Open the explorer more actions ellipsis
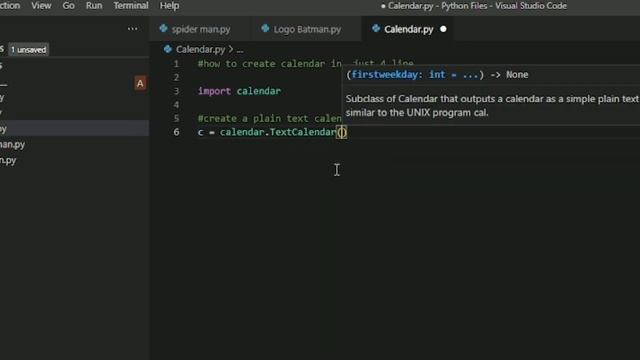640x360 pixels. tap(133, 29)
